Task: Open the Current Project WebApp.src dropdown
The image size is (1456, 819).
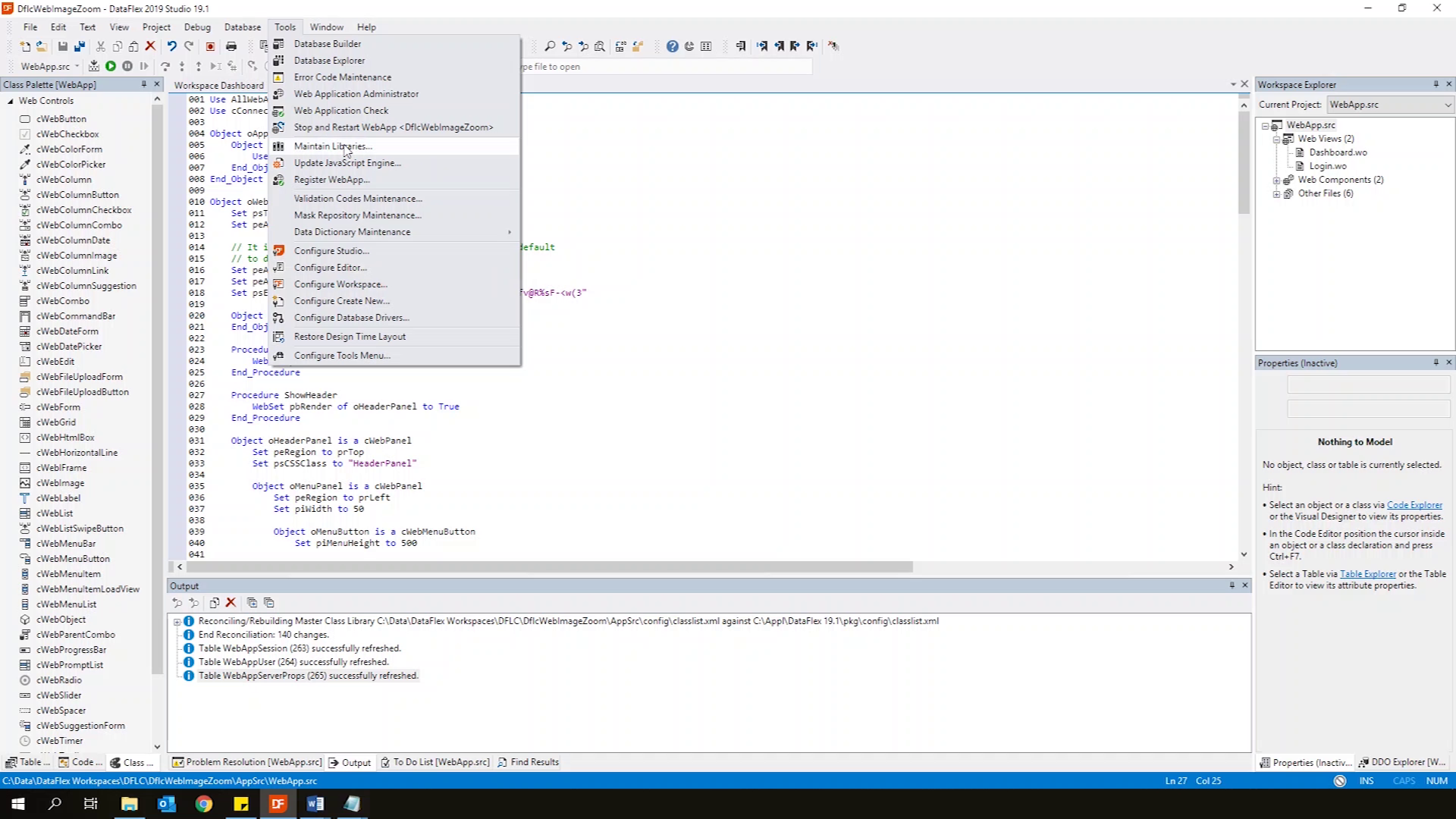Action: [1447, 105]
